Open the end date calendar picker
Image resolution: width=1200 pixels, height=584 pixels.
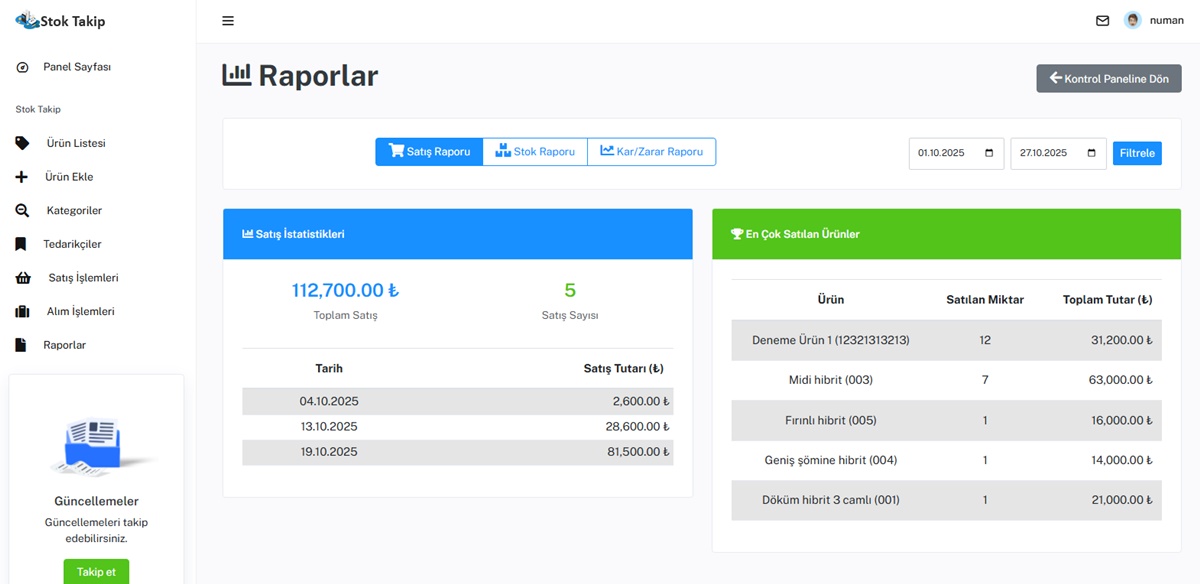tap(1091, 153)
